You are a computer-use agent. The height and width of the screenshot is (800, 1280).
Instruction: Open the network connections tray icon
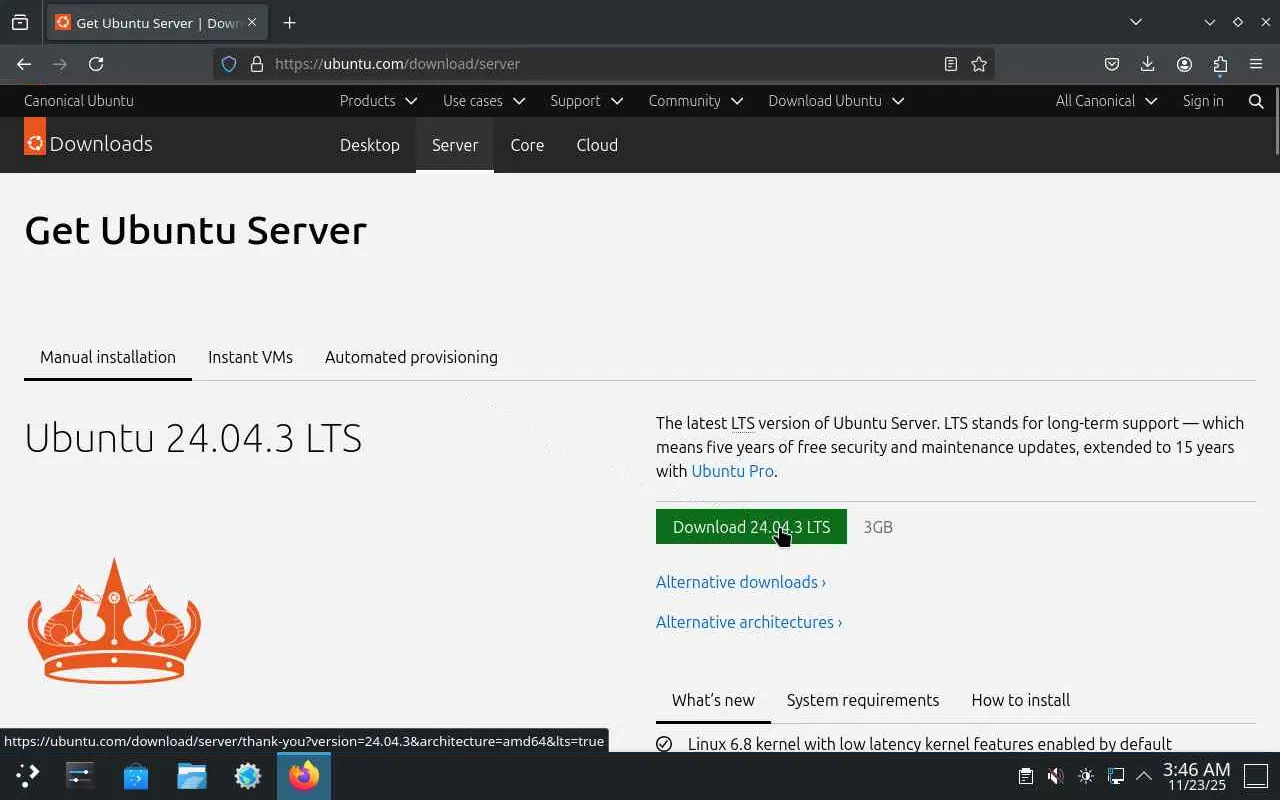point(1116,775)
